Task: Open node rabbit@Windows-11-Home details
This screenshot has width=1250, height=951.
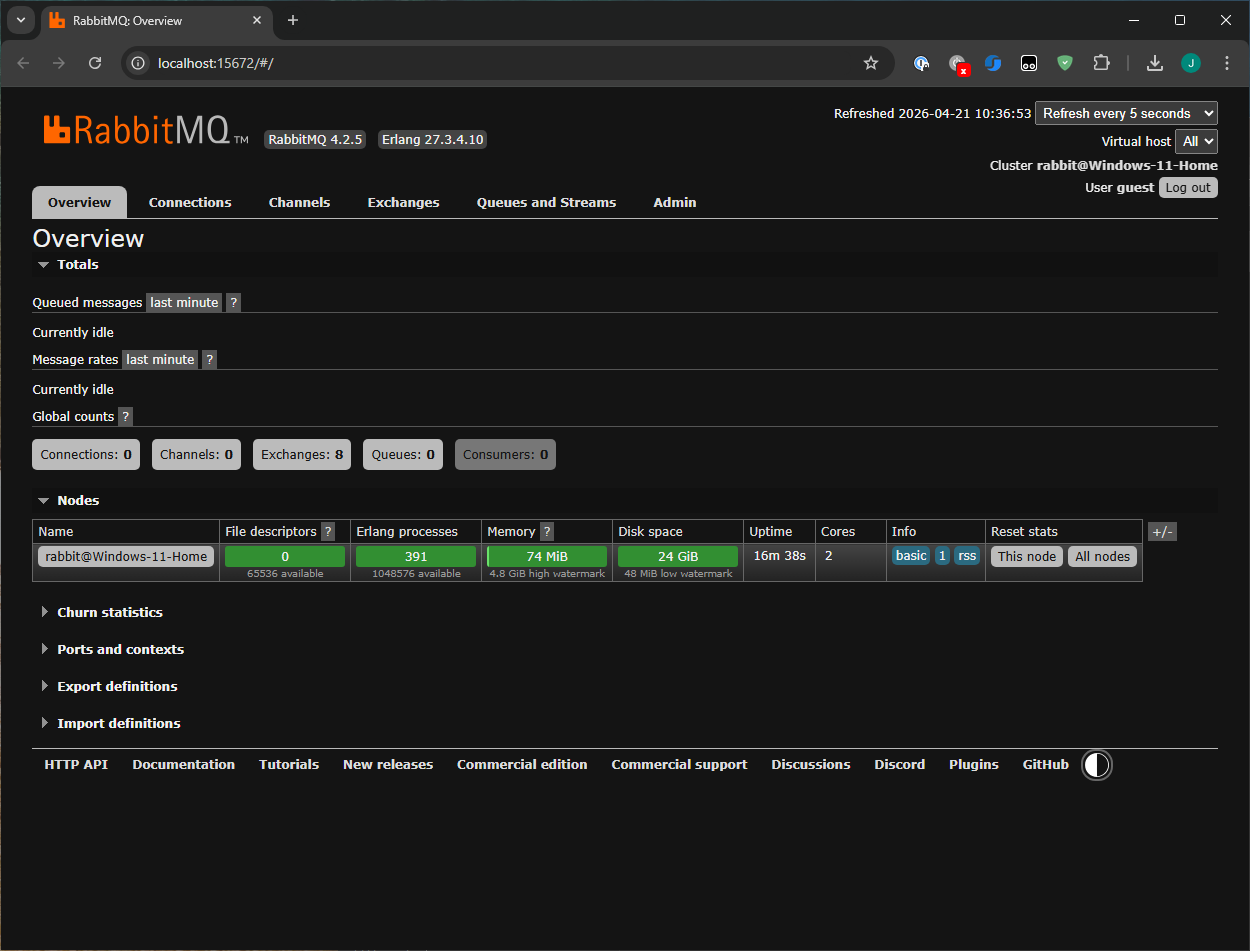Action: 126,556
